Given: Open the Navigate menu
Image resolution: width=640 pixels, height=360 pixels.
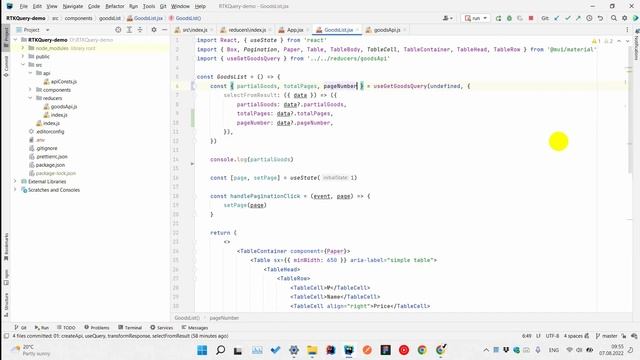Looking at the screenshot, I should [x=73, y=7].
